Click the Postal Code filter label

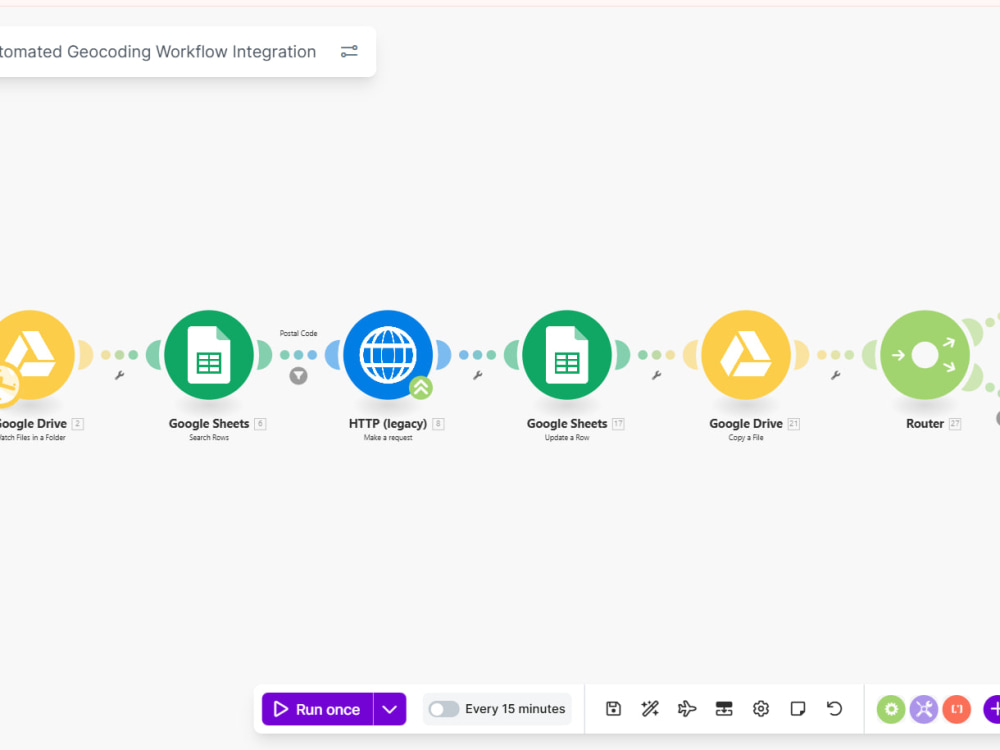click(x=298, y=333)
